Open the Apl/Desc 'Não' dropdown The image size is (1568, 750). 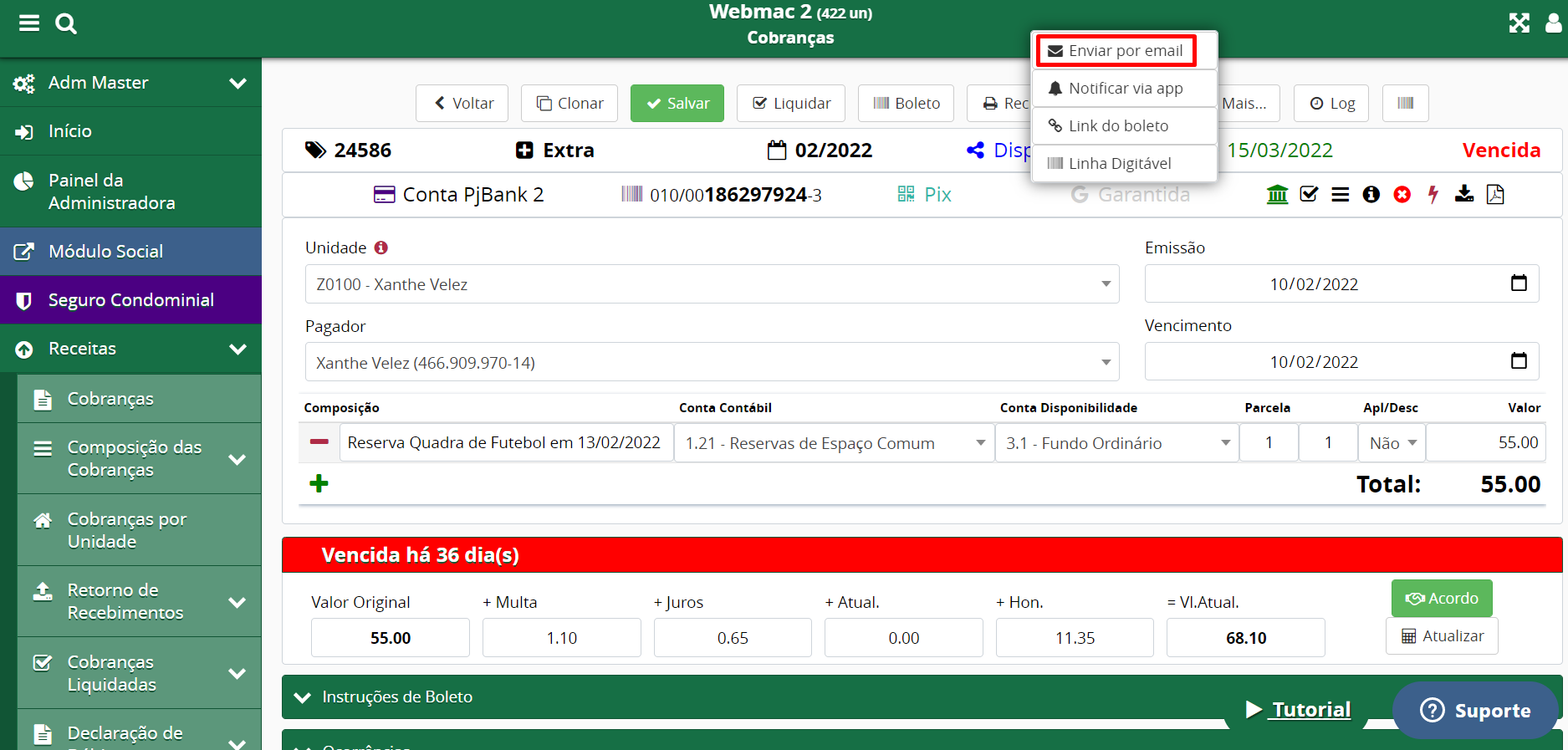coord(1392,443)
